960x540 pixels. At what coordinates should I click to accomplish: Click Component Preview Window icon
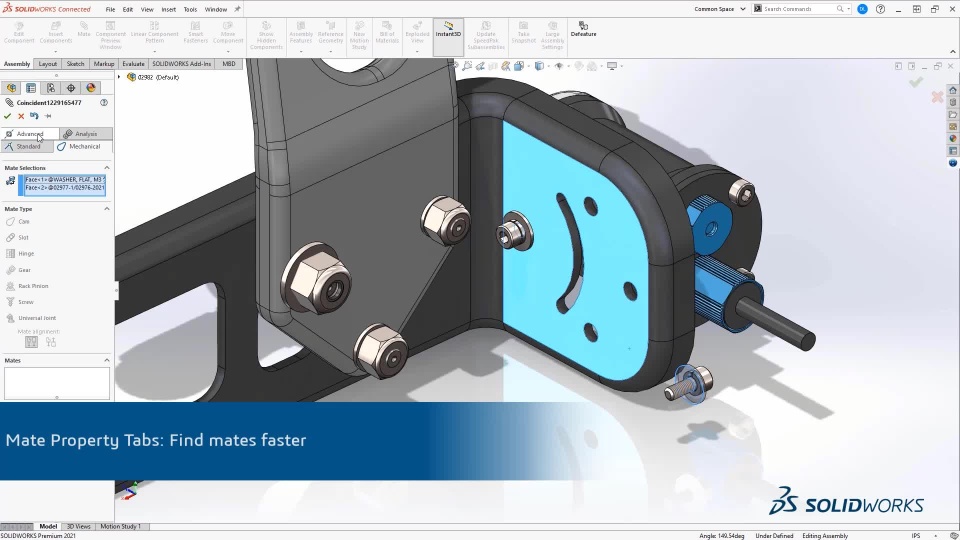click(x=110, y=26)
